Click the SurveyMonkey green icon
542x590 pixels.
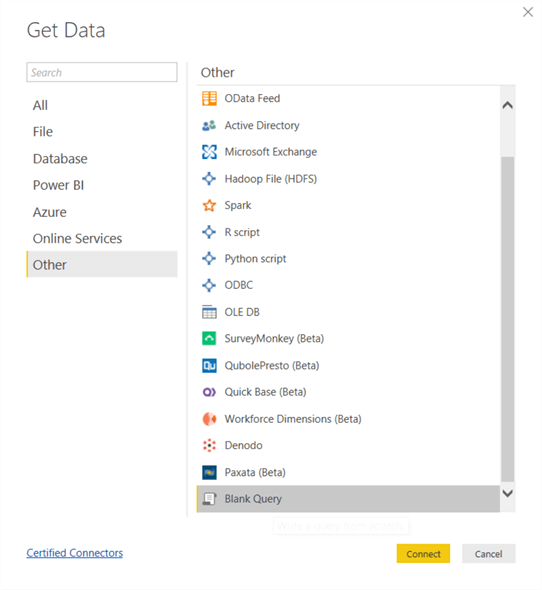tap(209, 339)
